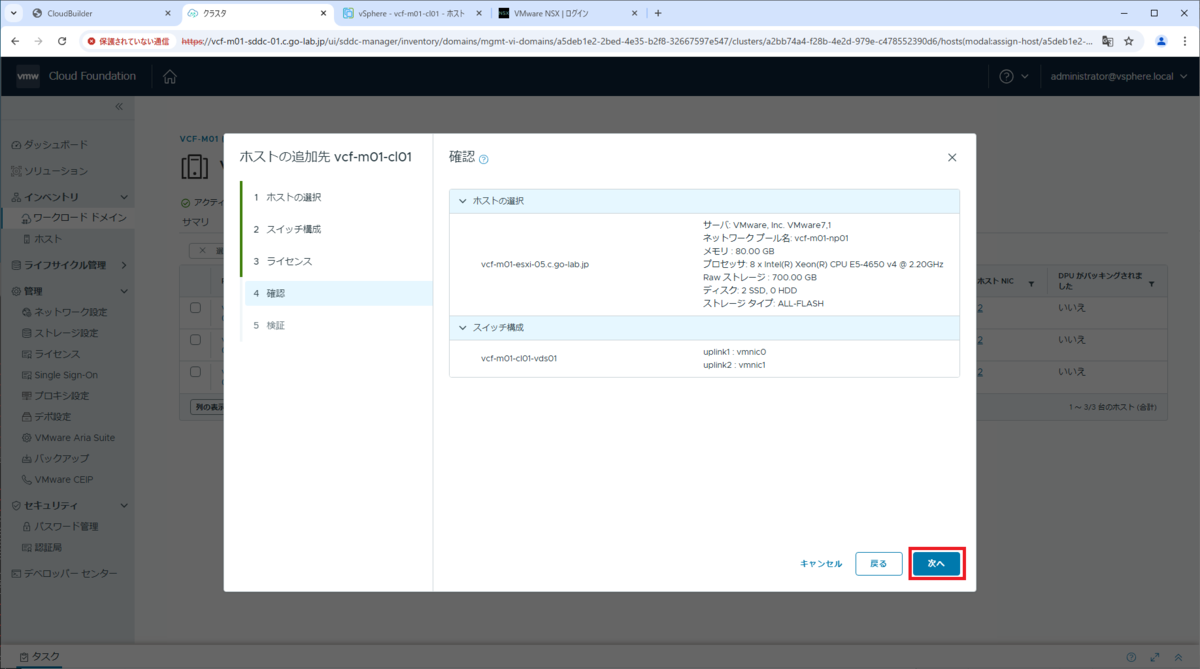Viewport: 1200px width, 669px height.
Task: Tick the first host row checkbox
Action: (x=196, y=308)
